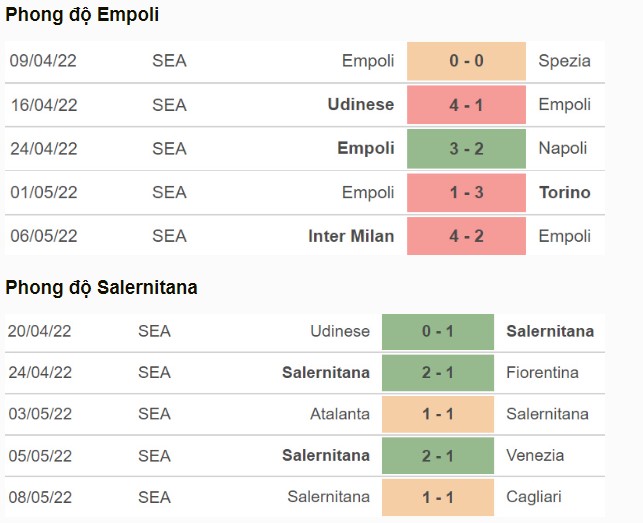
Task: Select the 4 - 2 Inter Milan score
Action: click(466, 236)
